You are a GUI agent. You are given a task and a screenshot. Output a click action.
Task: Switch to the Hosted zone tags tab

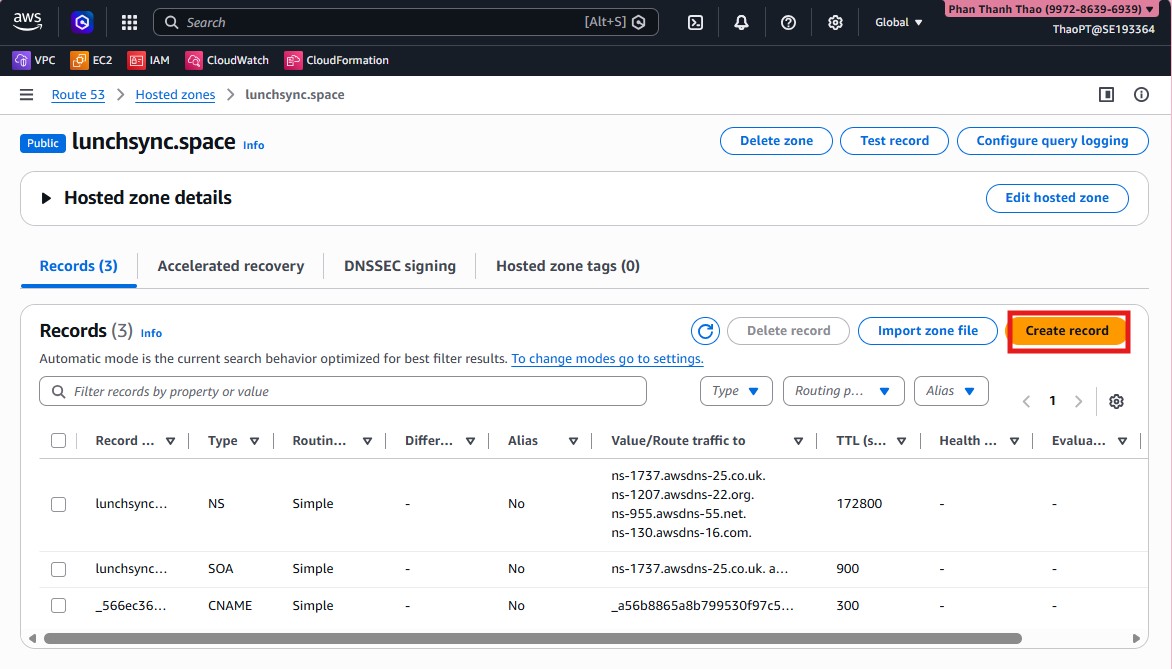pos(567,266)
